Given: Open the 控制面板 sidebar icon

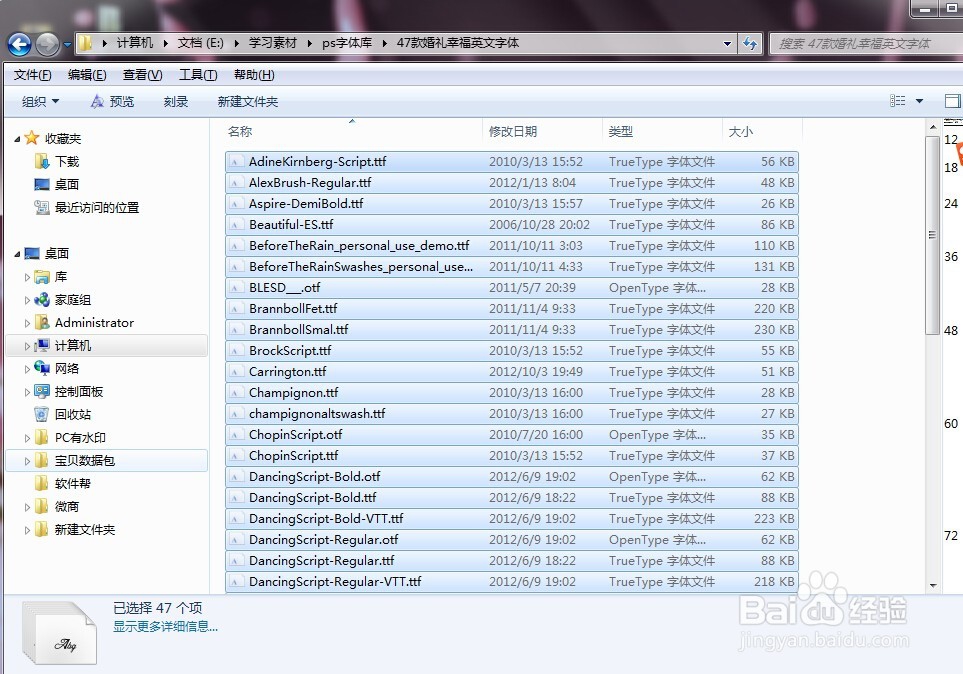Looking at the screenshot, I should [70, 391].
